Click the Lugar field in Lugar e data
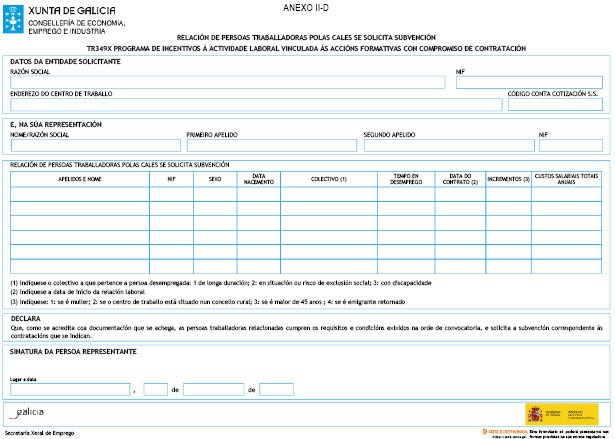Image resolution: width=615 pixels, height=439 pixels. tap(70, 389)
